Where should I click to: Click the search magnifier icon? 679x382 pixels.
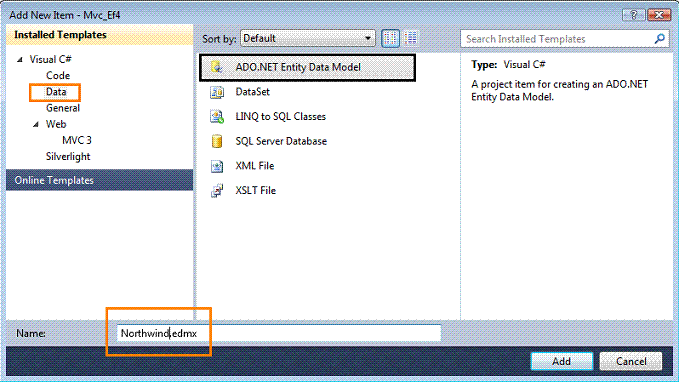pos(660,39)
